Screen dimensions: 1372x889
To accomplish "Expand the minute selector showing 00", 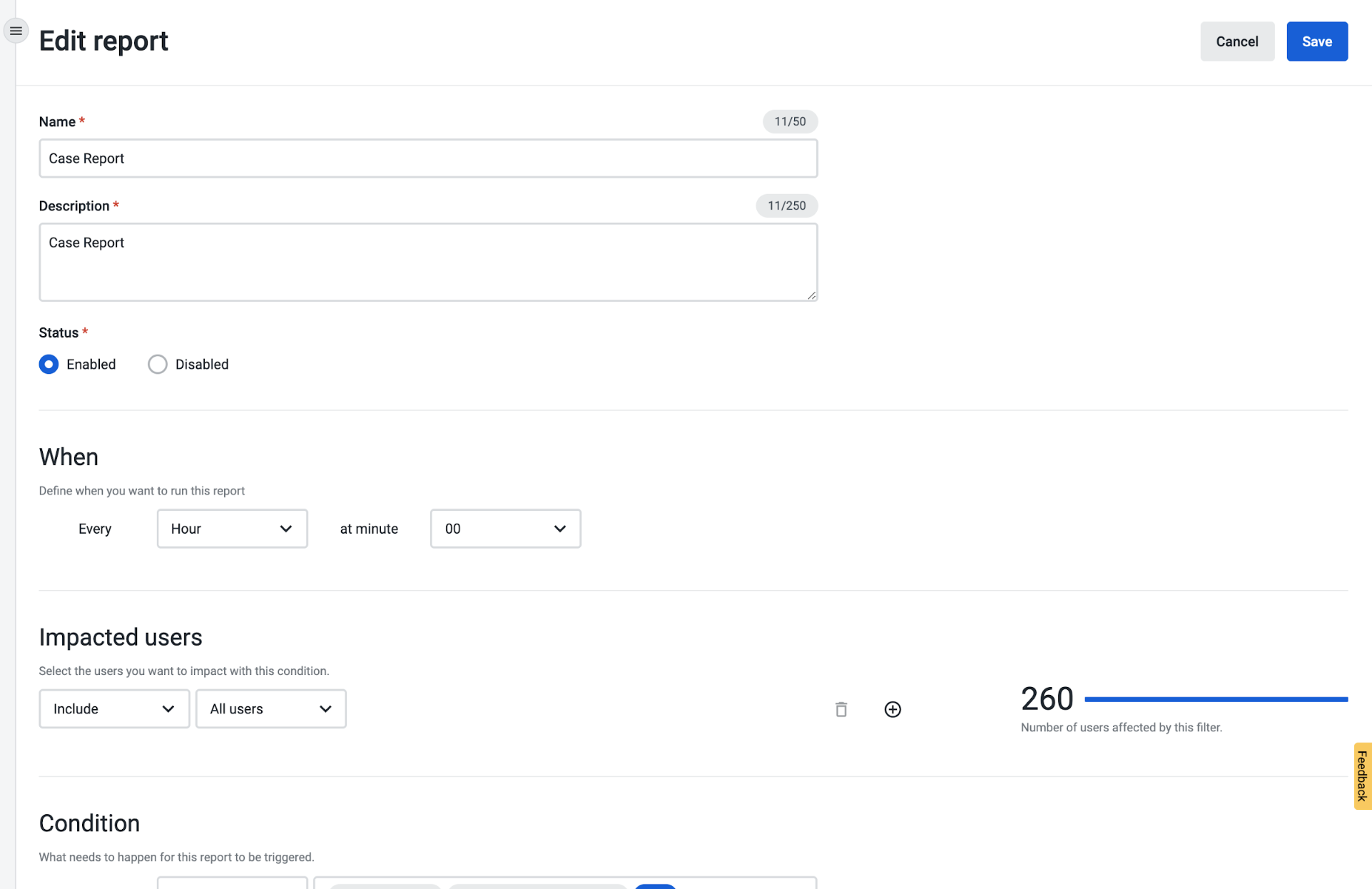I will pyautogui.click(x=505, y=529).
